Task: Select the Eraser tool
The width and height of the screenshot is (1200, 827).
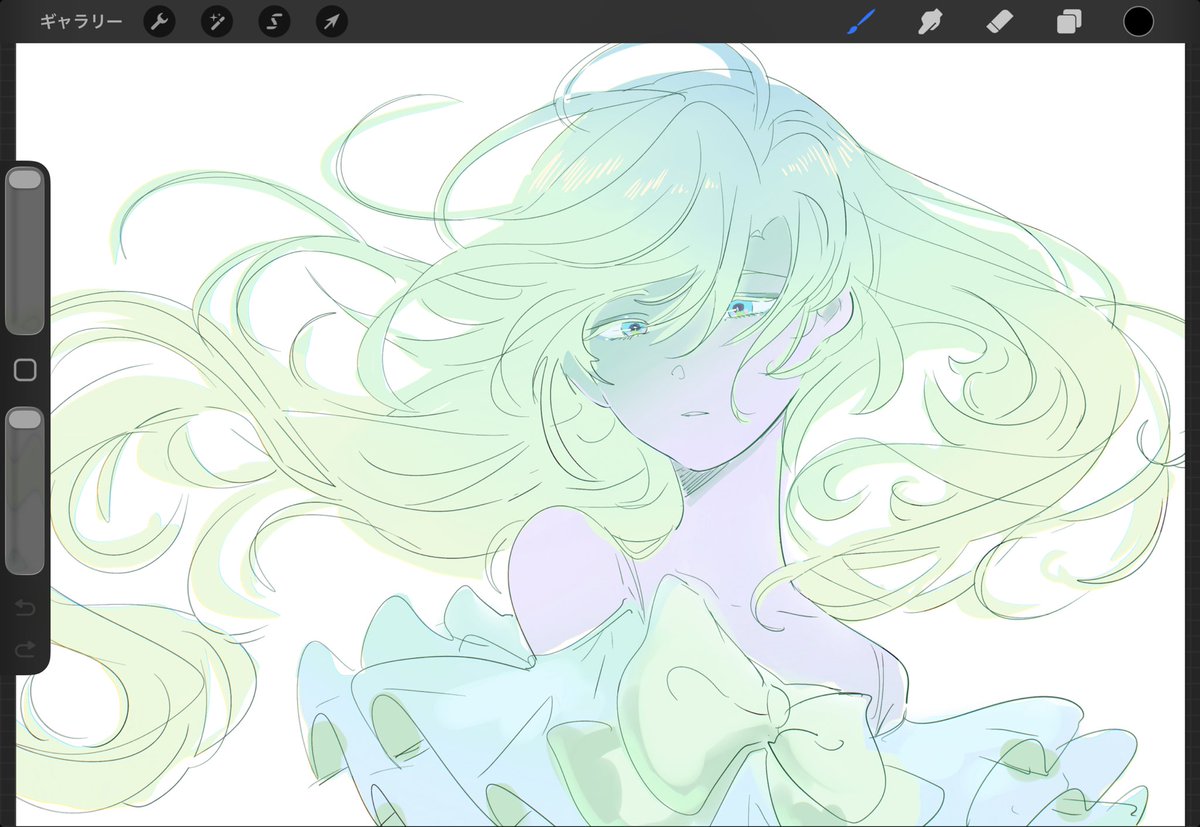Action: coord(1000,21)
